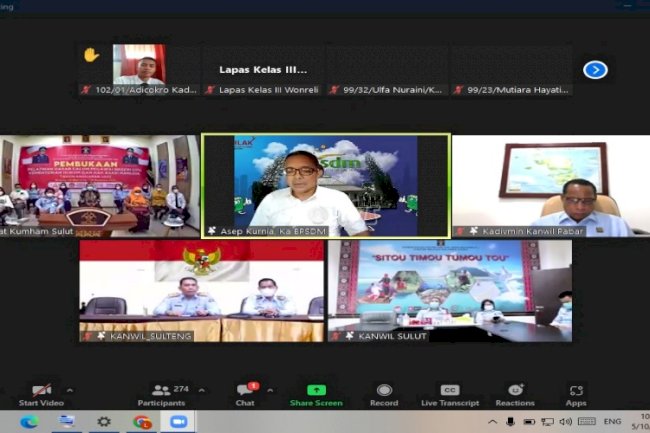
Task: Expand the arrow next to Participants
Action: click(x=201, y=390)
